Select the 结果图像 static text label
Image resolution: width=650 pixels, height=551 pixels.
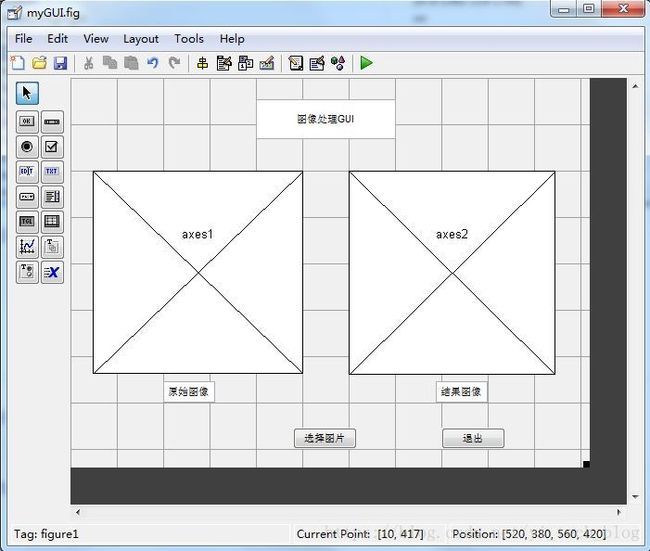click(x=461, y=392)
